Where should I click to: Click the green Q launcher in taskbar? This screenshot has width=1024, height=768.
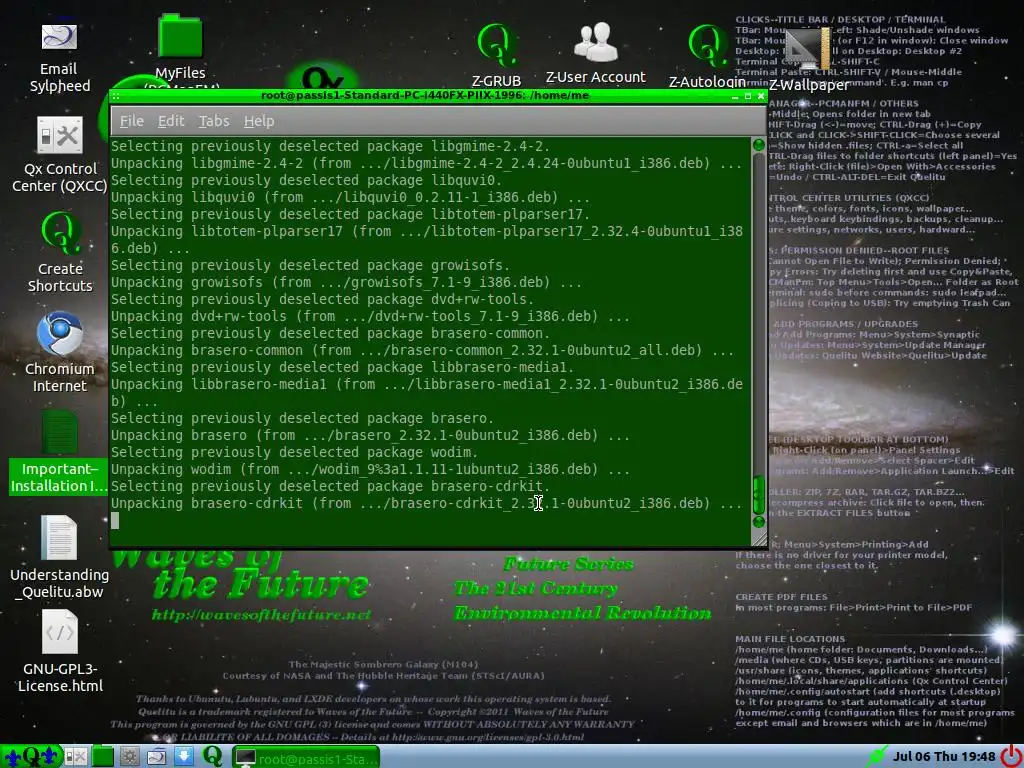coord(212,756)
